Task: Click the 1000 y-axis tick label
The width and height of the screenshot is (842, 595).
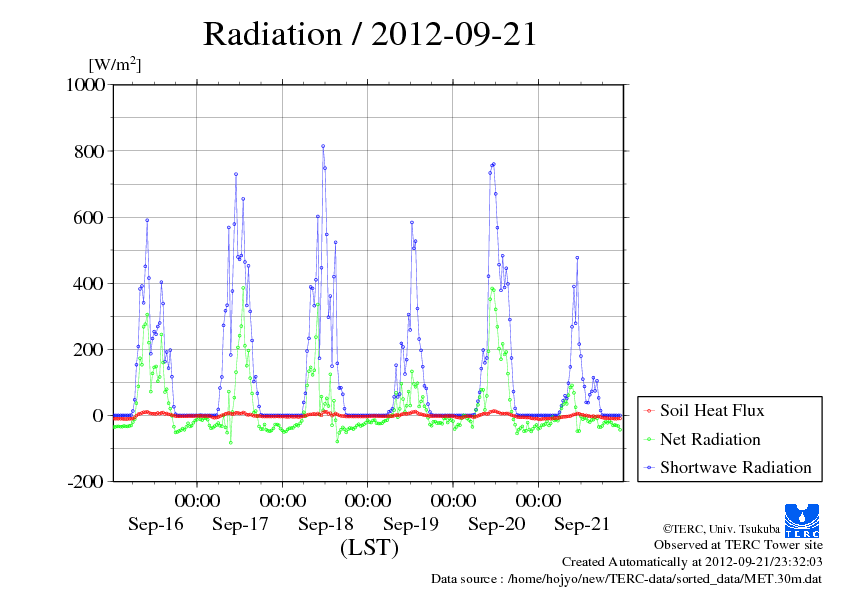Action: [85, 84]
